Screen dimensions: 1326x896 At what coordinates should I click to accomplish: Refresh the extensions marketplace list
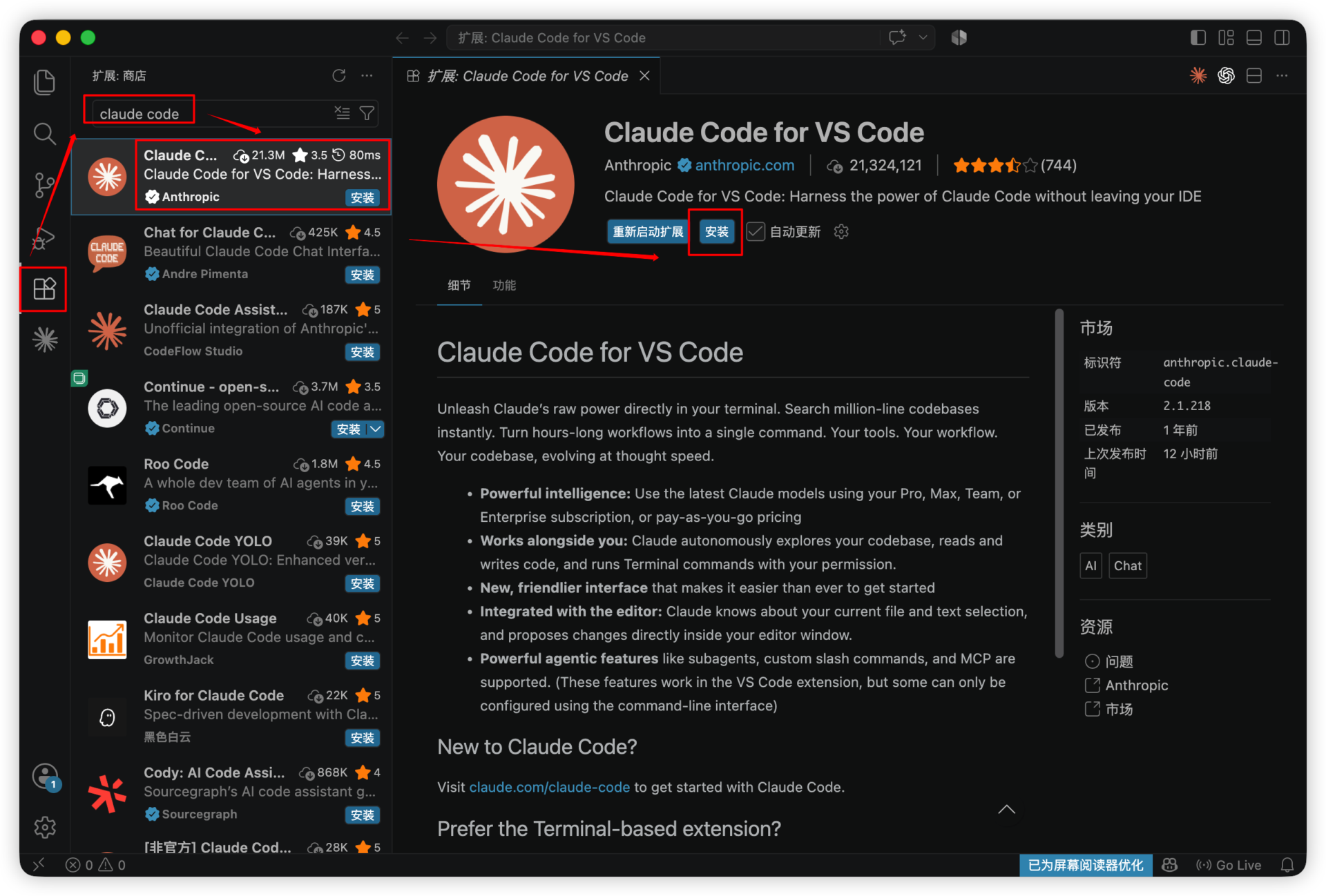[x=338, y=76]
